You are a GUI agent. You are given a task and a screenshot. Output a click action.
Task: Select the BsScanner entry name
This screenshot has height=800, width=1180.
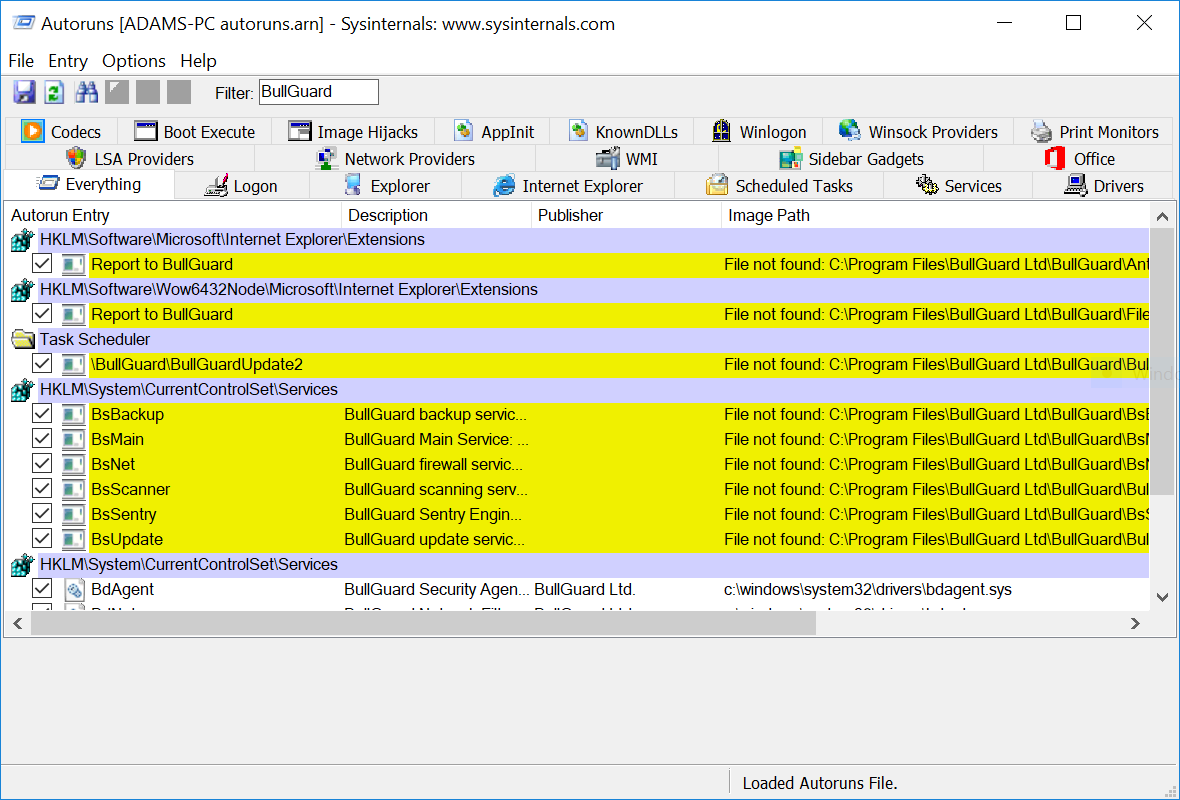(x=130, y=489)
